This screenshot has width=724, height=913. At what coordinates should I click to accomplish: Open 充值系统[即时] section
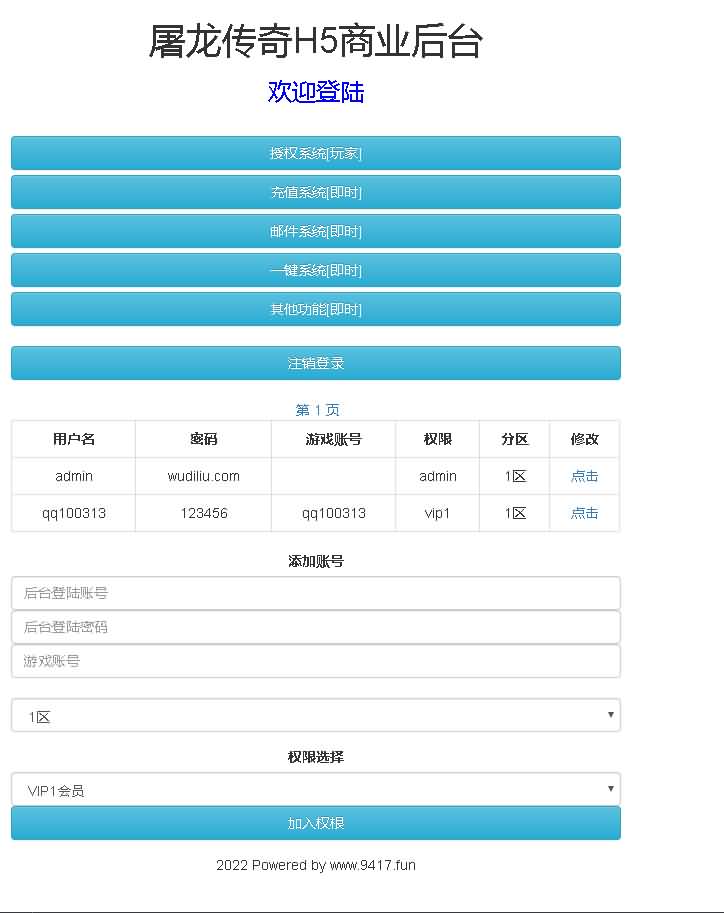[316, 192]
